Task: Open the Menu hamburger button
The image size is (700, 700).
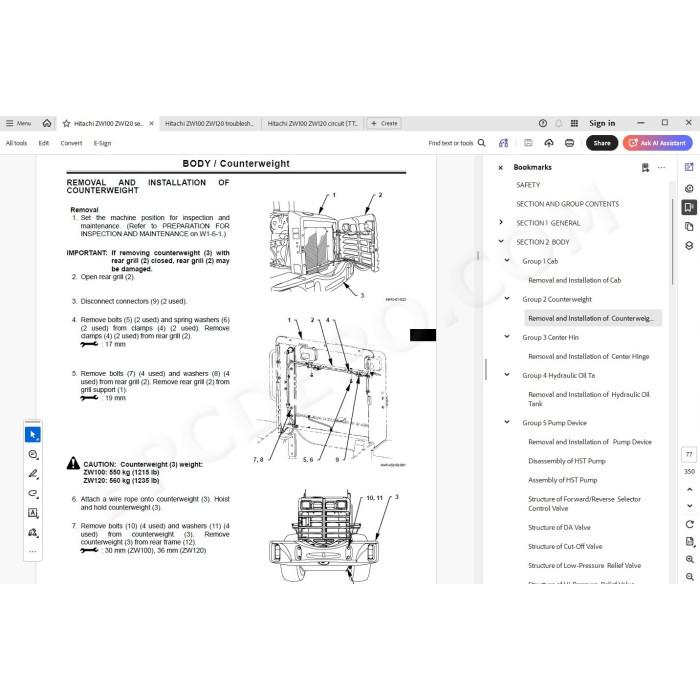Action: pos(18,123)
